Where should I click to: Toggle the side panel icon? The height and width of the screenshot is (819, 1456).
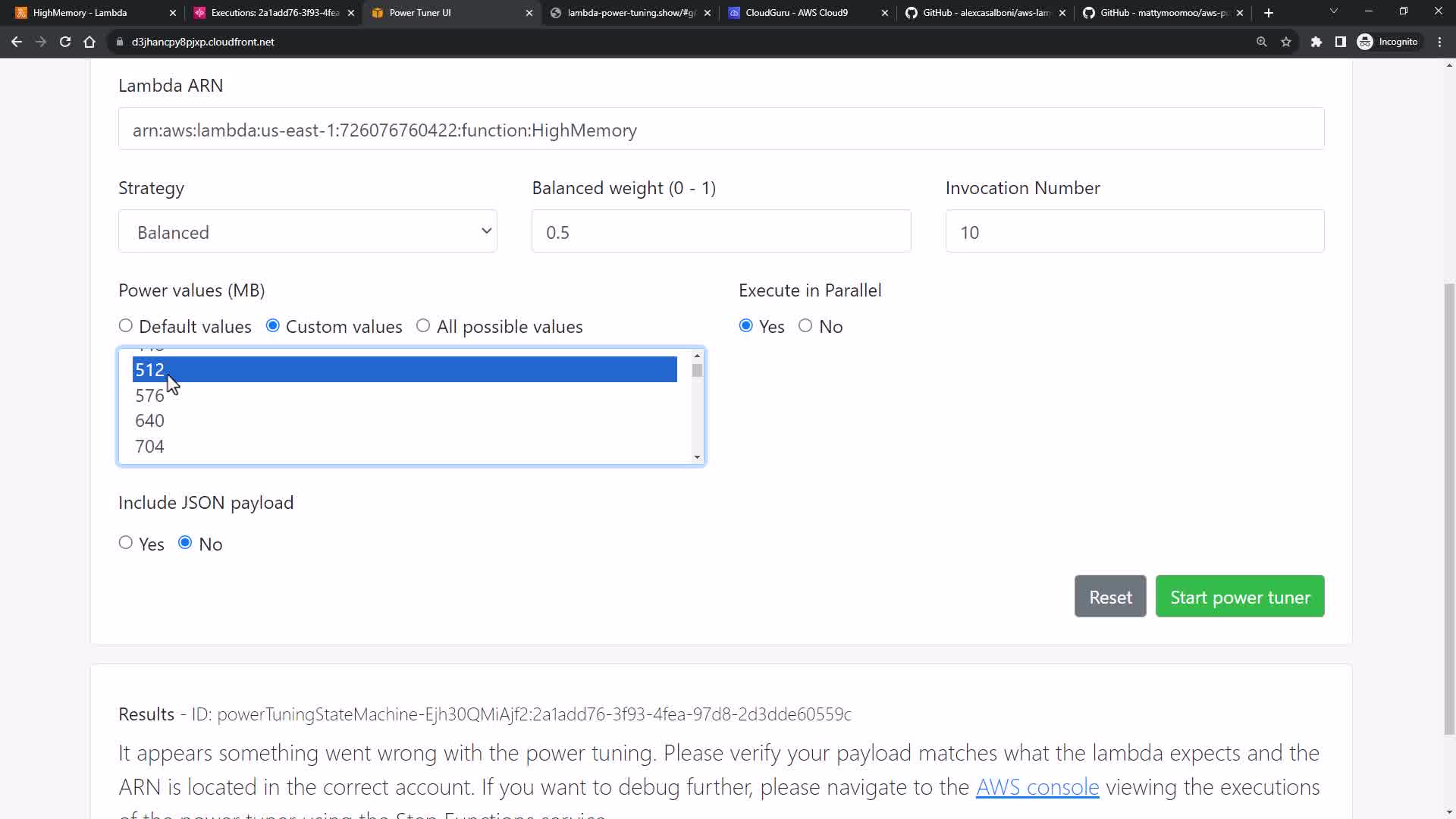tap(1341, 42)
